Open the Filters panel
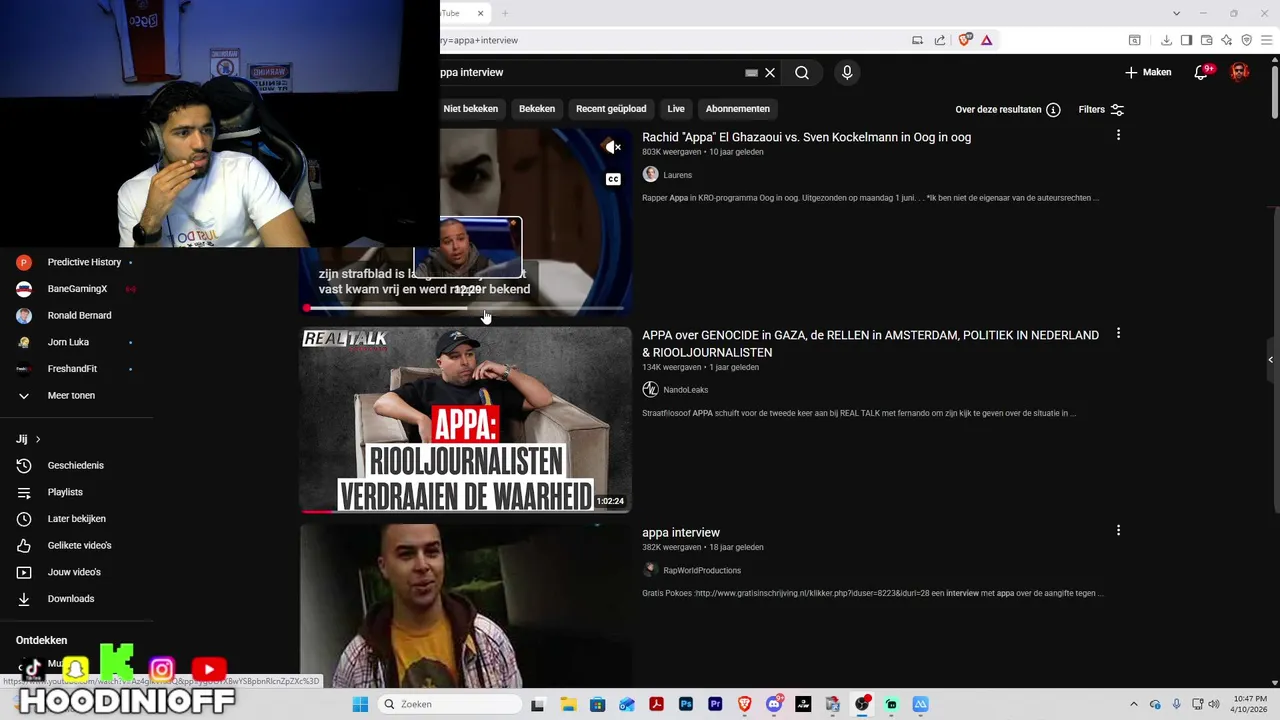The width and height of the screenshot is (1280, 720). (x=1101, y=109)
